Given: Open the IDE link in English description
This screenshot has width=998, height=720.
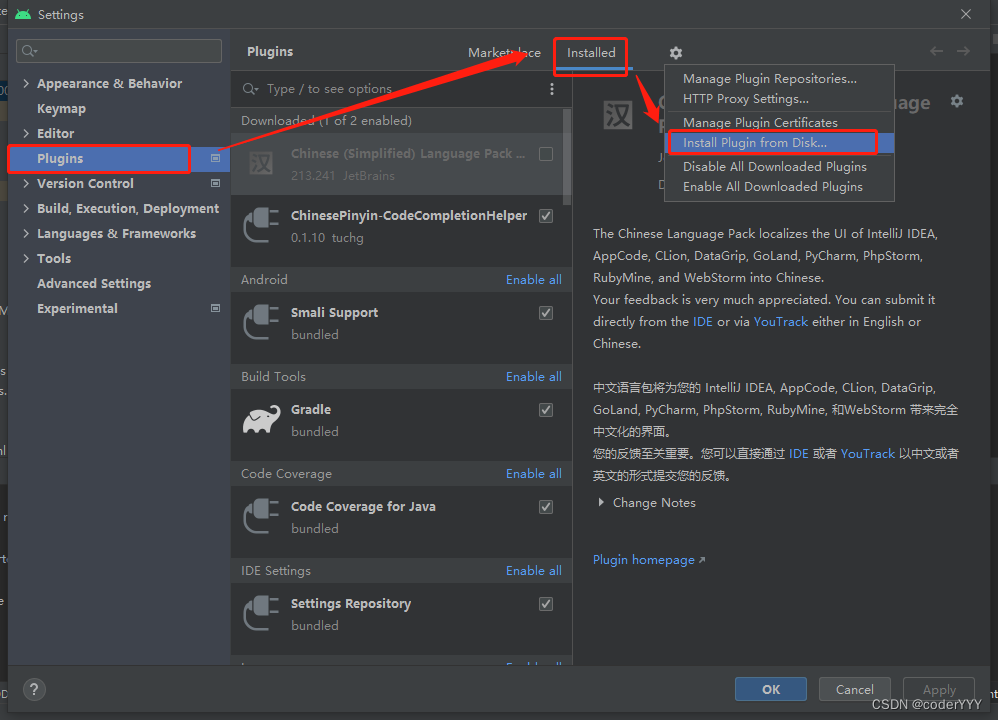Looking at the screenshot, I should tap(702, 321).
